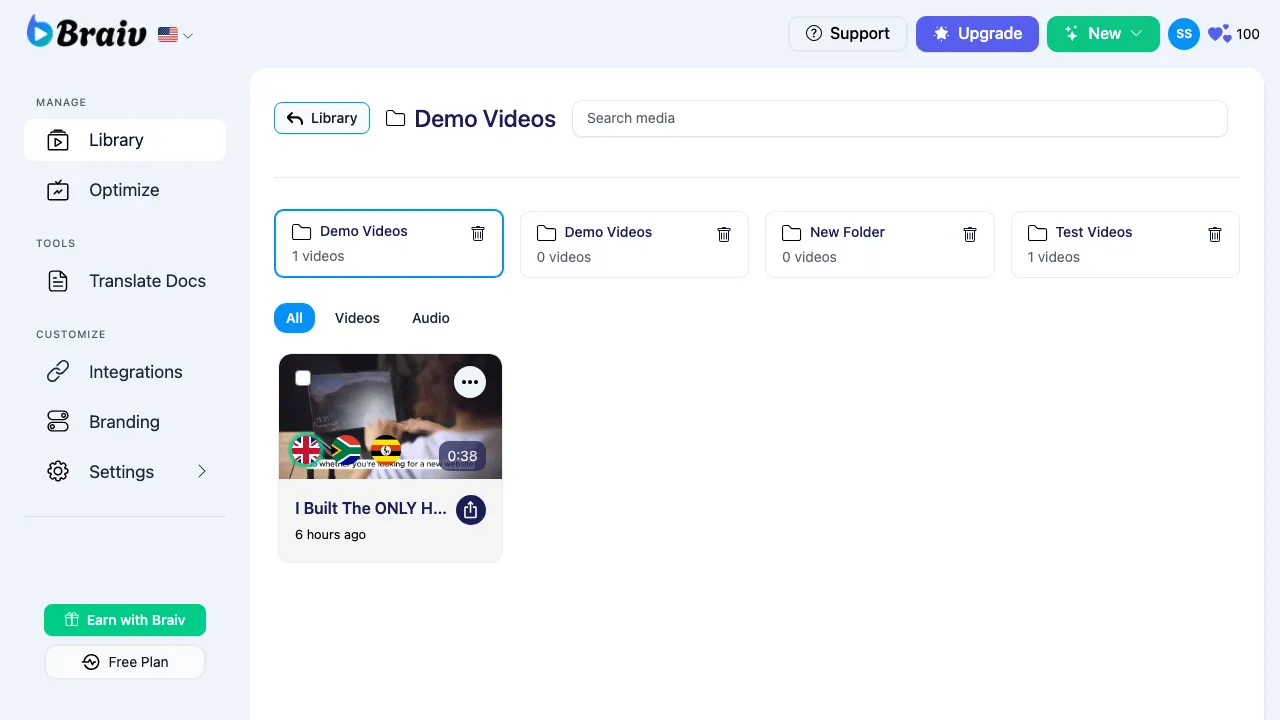Click Earn with Braiv button

click(125, 620)
